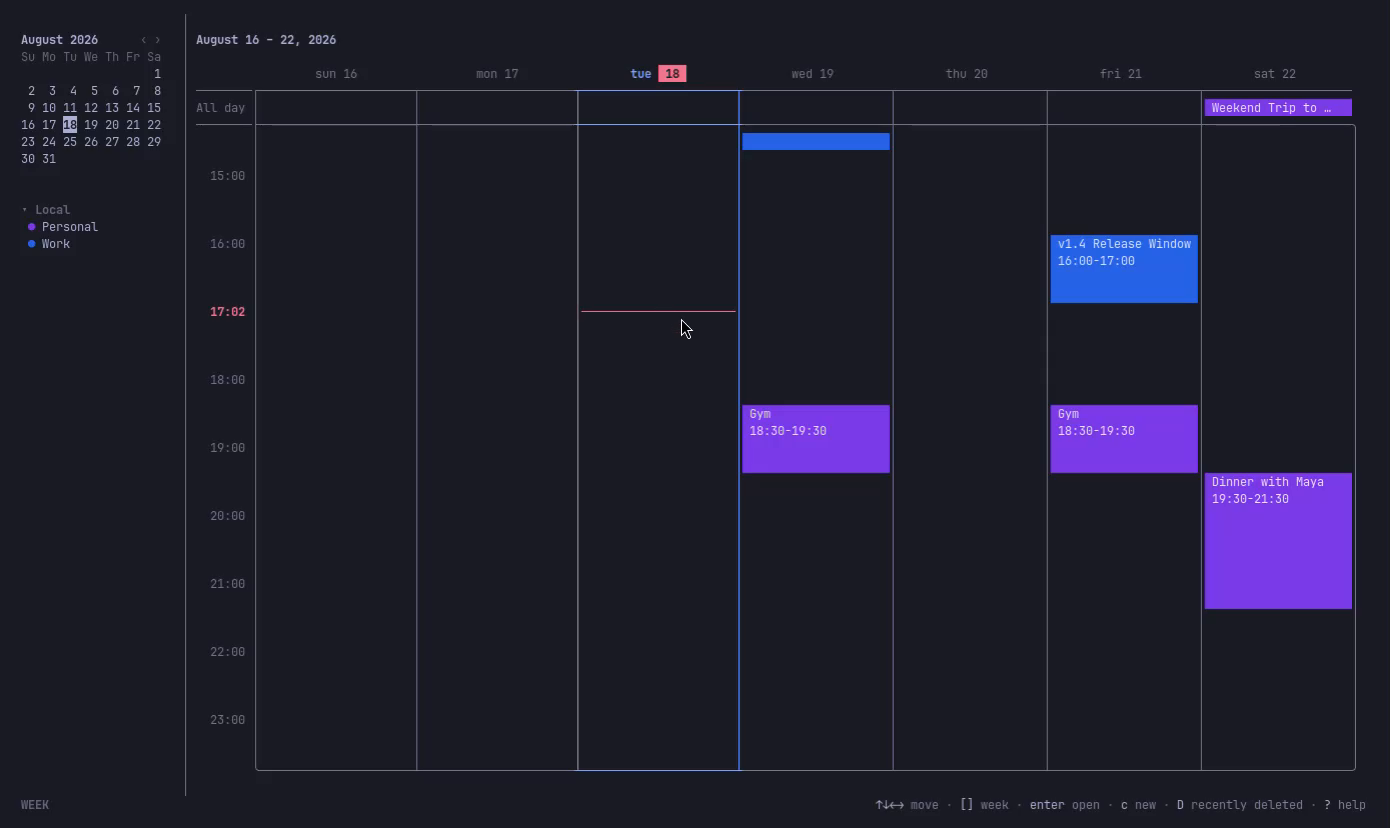Pick August 31 in mini calendar
The height and width of the screenshot is (828, 1390).
tap(49, 159)
